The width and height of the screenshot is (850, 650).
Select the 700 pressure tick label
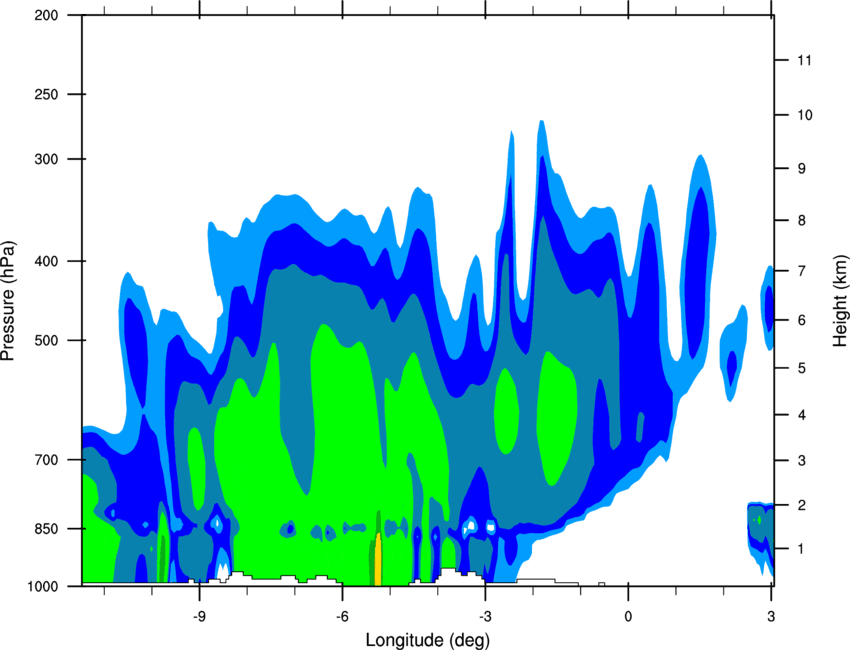coord(46,460)
